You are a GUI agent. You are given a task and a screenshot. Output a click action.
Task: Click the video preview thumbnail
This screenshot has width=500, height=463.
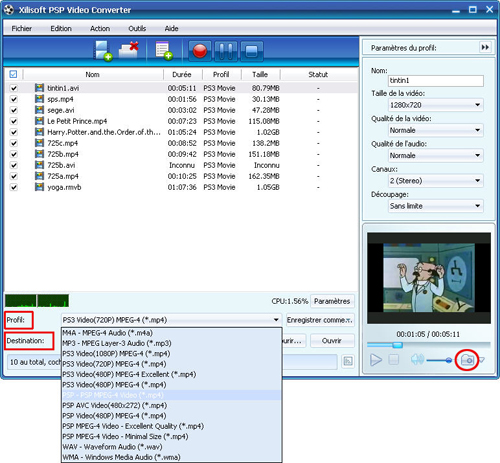pyautogui.click(x=429, y=278)
